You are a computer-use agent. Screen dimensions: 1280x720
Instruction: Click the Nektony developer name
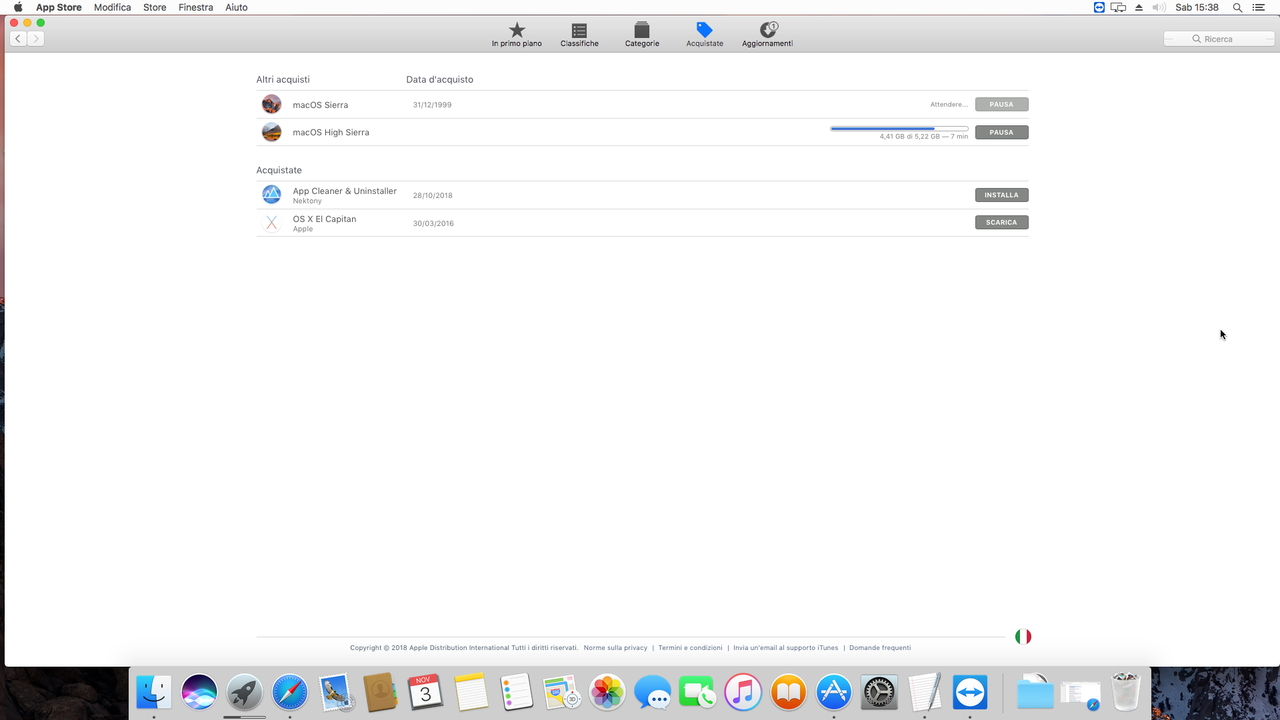(307, 201)
